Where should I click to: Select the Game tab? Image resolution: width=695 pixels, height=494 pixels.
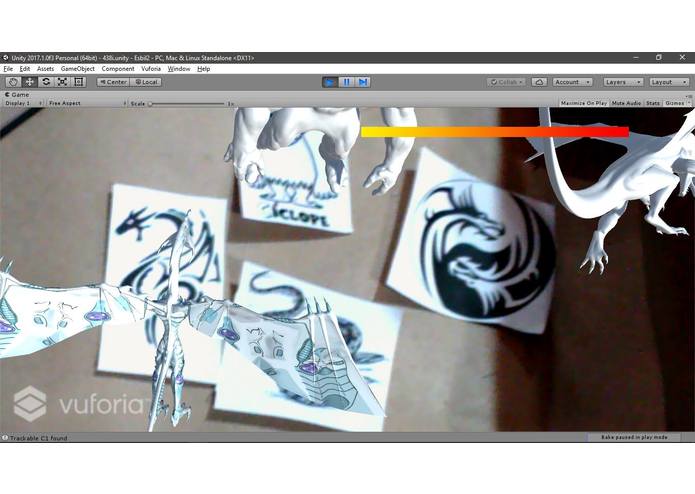coord(17,94)
